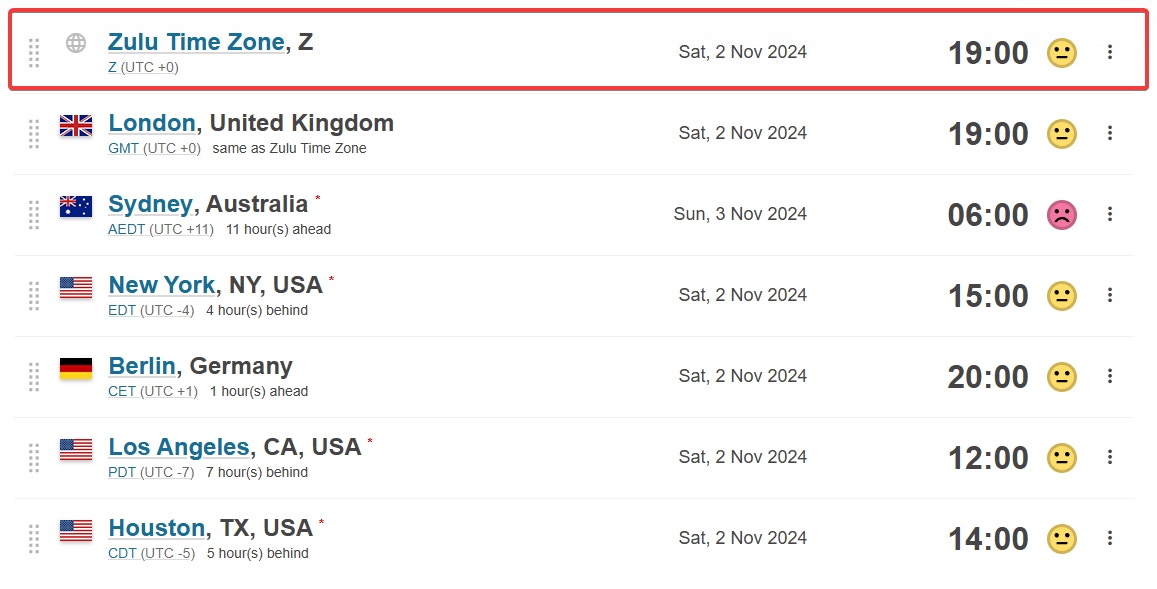This screenshot has height=589, width=1157.
Task: Open the three-dot menu for Sydney row
Action: pyautogui.click(x=1110, y=214)
